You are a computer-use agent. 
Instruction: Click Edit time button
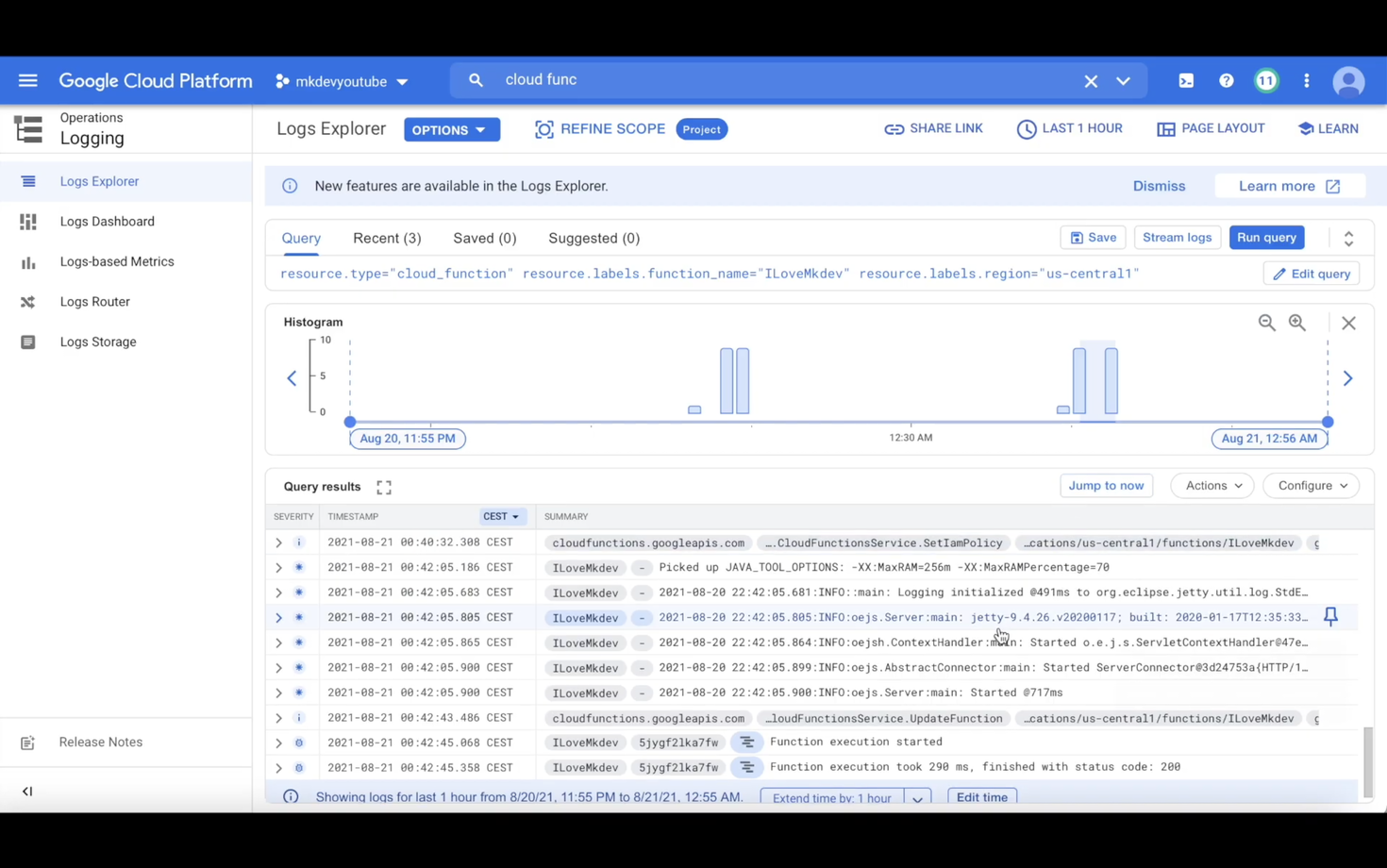(982, 797)
